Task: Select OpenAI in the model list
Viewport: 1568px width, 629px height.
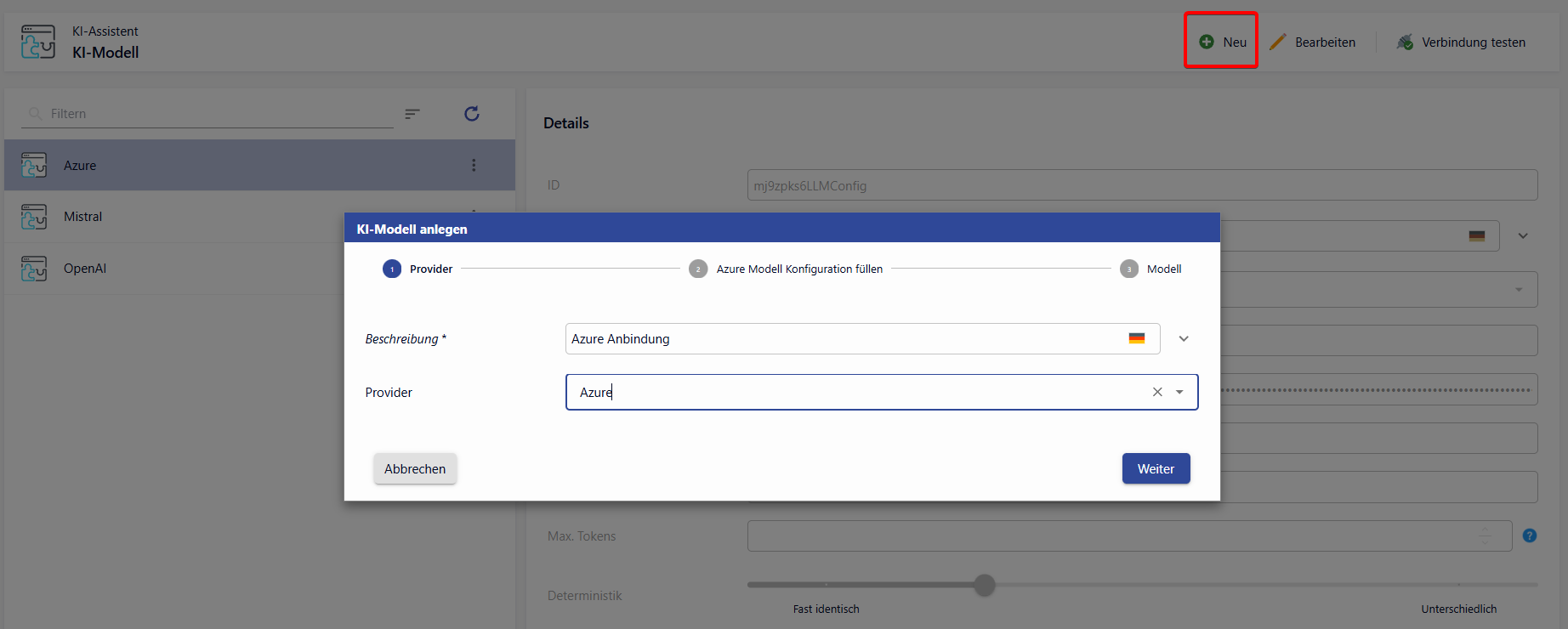Action: point(85,269)
